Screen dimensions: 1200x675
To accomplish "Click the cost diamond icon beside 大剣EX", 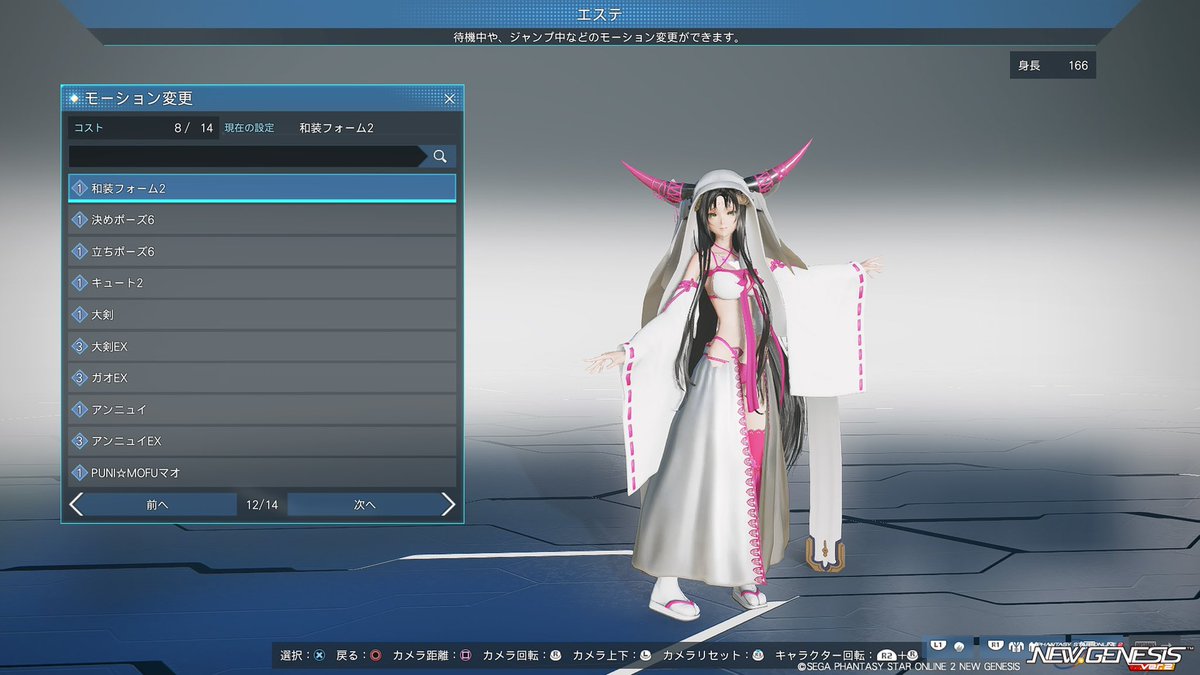I will tap(79, 346).
